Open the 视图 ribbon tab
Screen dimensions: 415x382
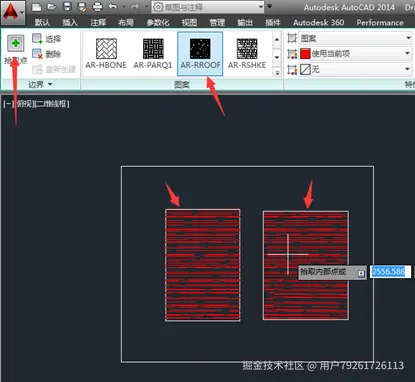tap(189, 22)
